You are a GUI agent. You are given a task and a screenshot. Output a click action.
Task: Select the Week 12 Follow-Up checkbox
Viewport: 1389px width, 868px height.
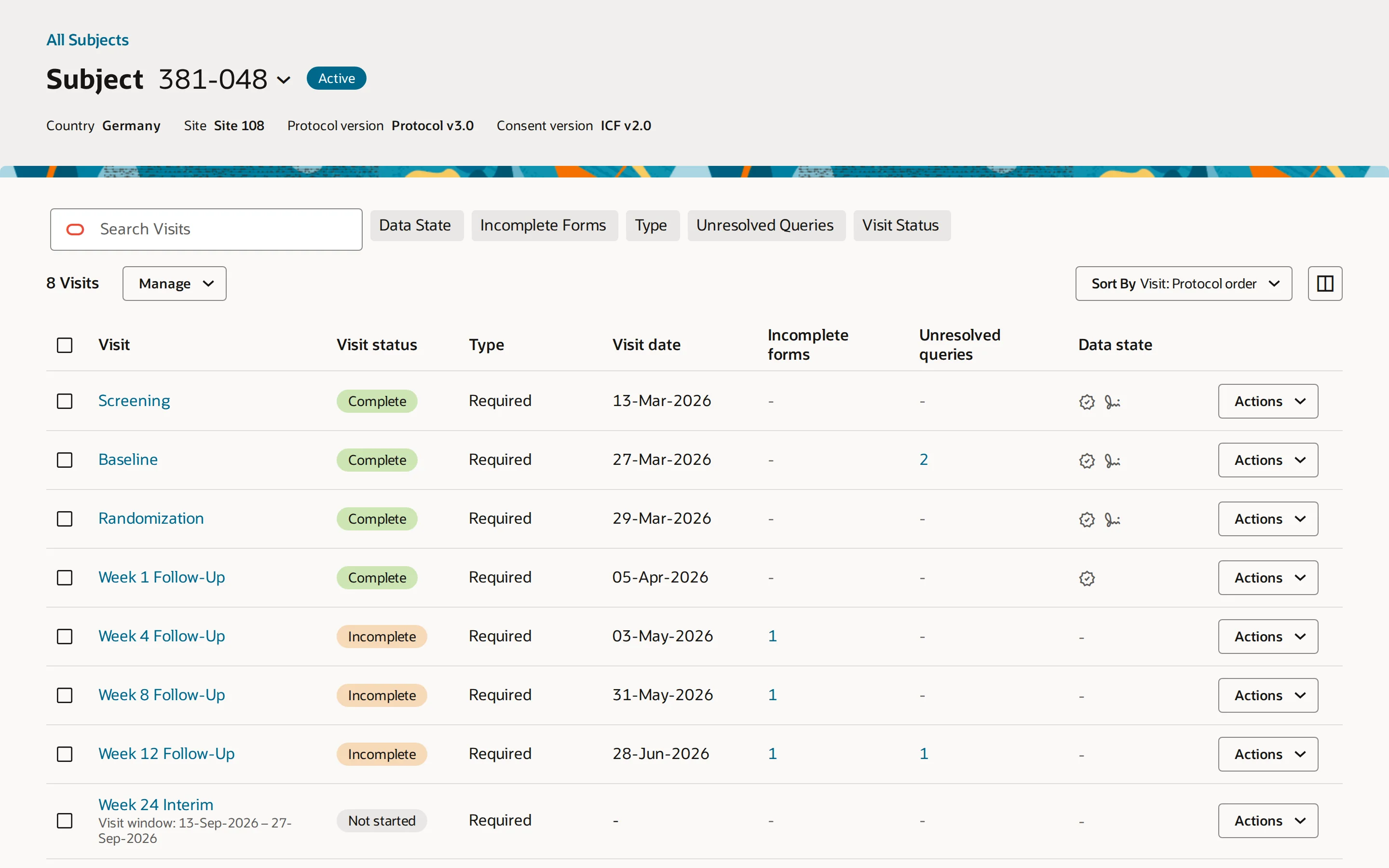tap(65, 754)
